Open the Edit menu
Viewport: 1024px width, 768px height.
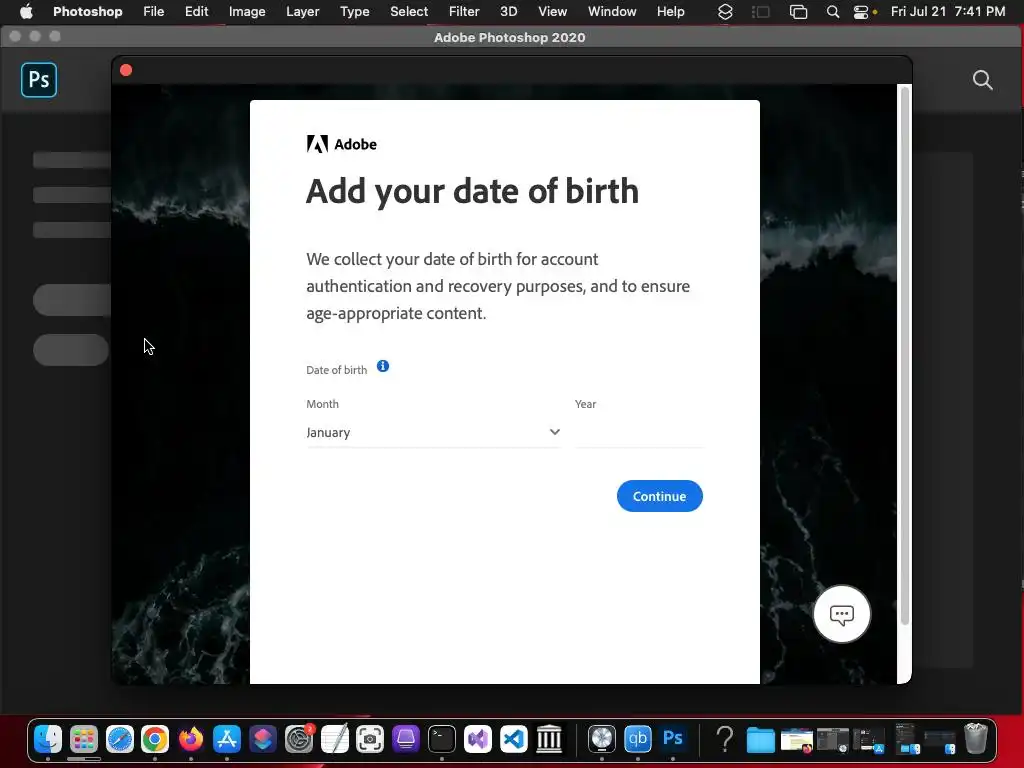(197, 12)
